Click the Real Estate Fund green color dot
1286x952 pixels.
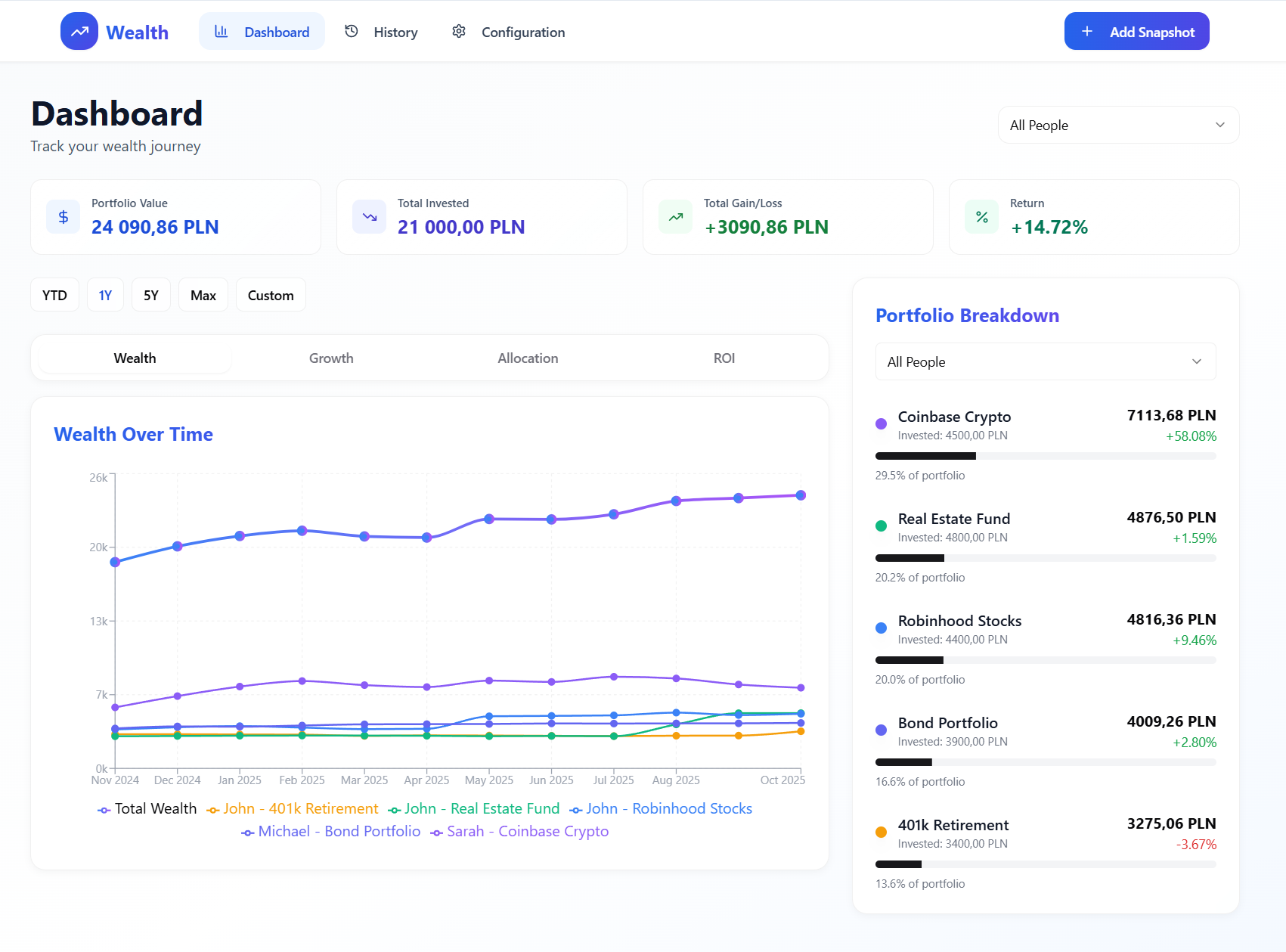tap(881, 526)
